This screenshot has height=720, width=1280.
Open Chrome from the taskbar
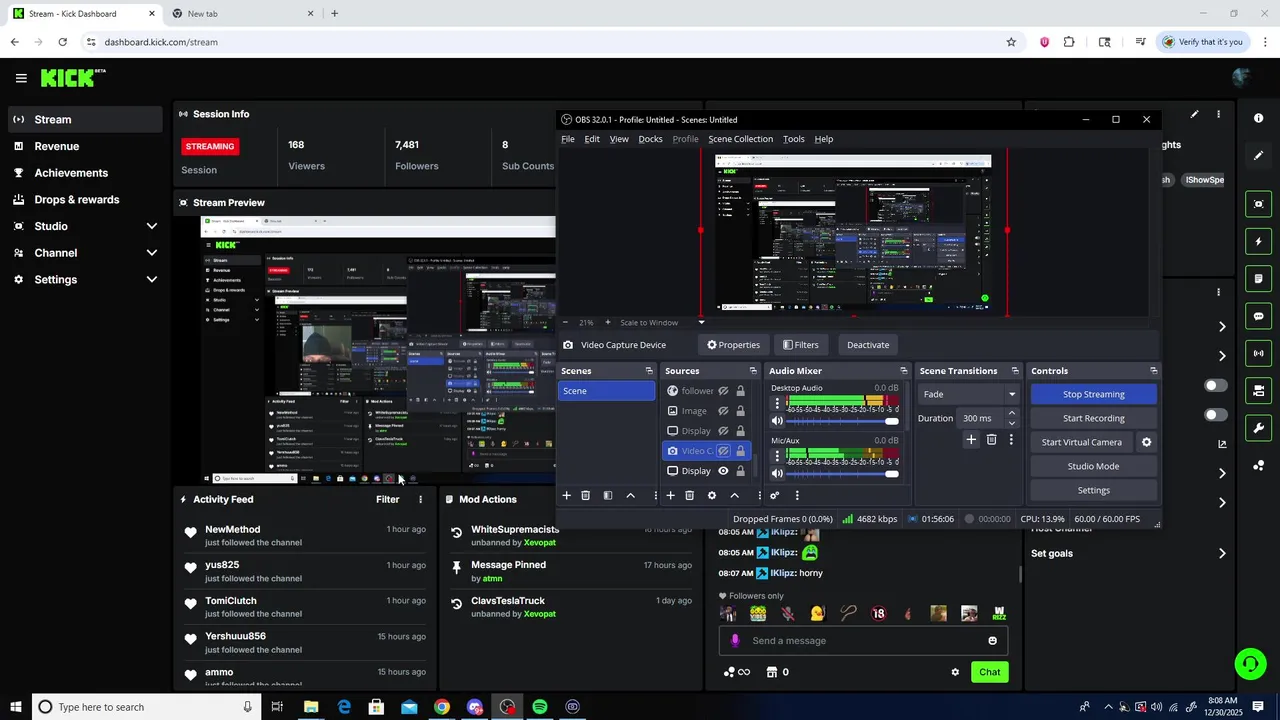442,707
